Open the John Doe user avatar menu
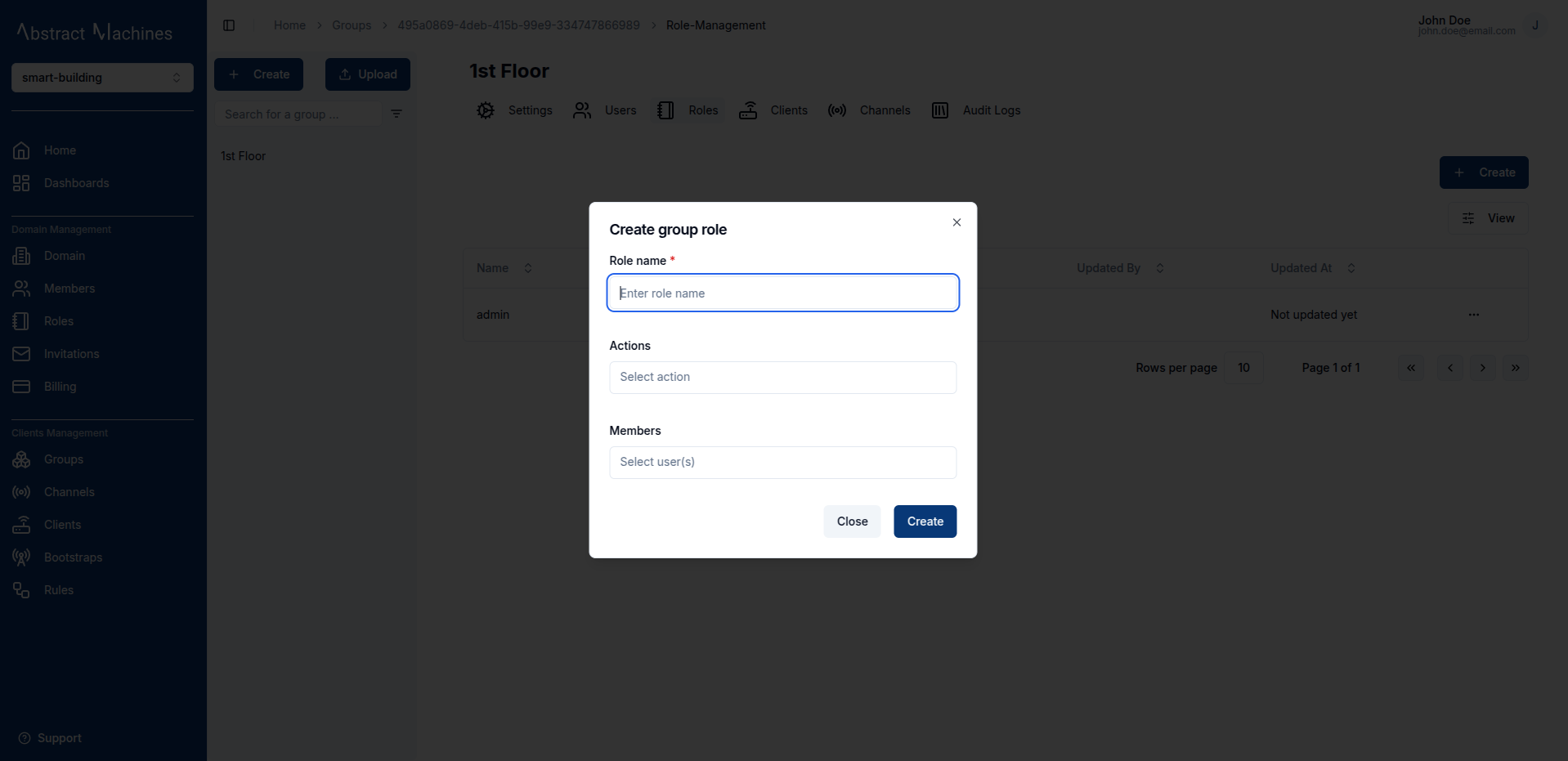Screen dimensions: 1568x761 click(x=1534, y=25)
